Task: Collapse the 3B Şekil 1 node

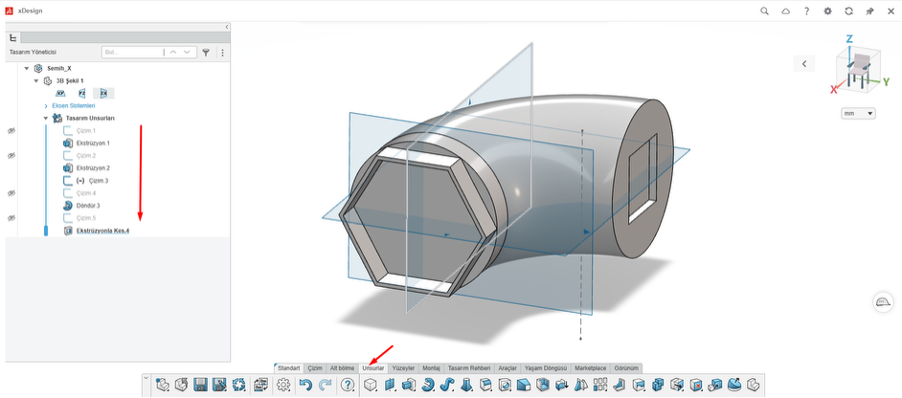Action: [x=36, y=81]
